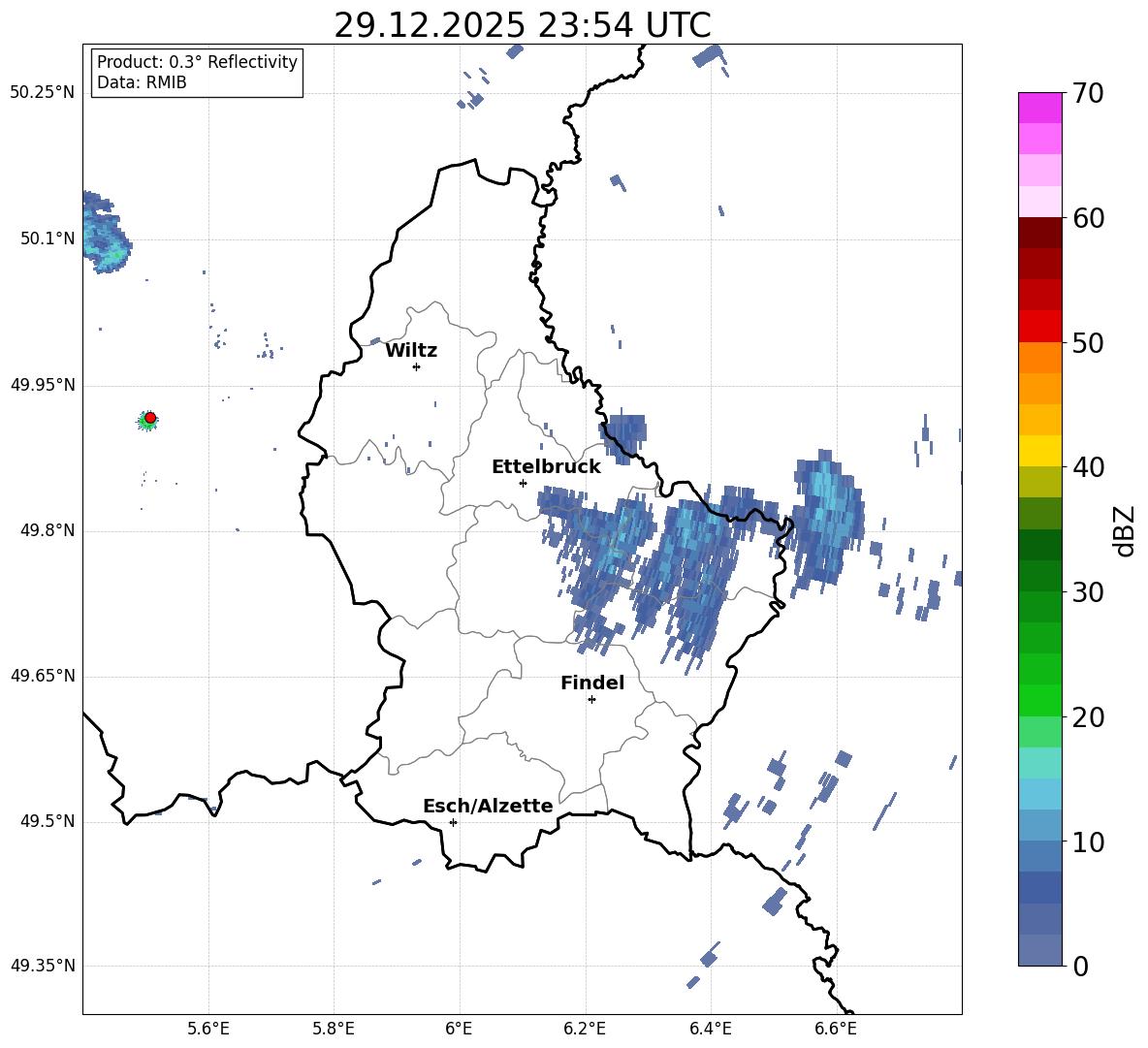Click the 50 colorbar tick label
Screen dimensions: 1148x1048
[x=1087, y=342]
